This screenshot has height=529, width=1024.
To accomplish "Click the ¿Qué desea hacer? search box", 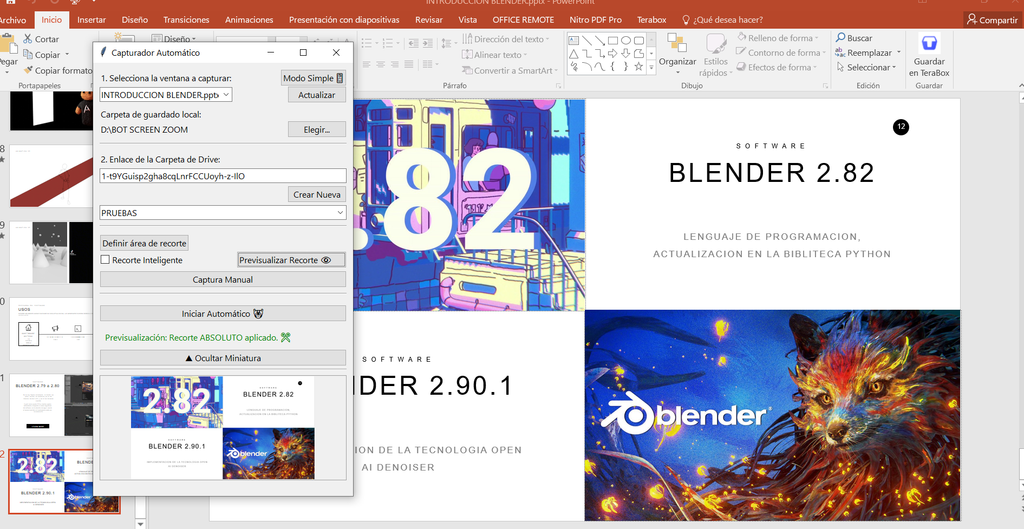I will click(722, 20).
